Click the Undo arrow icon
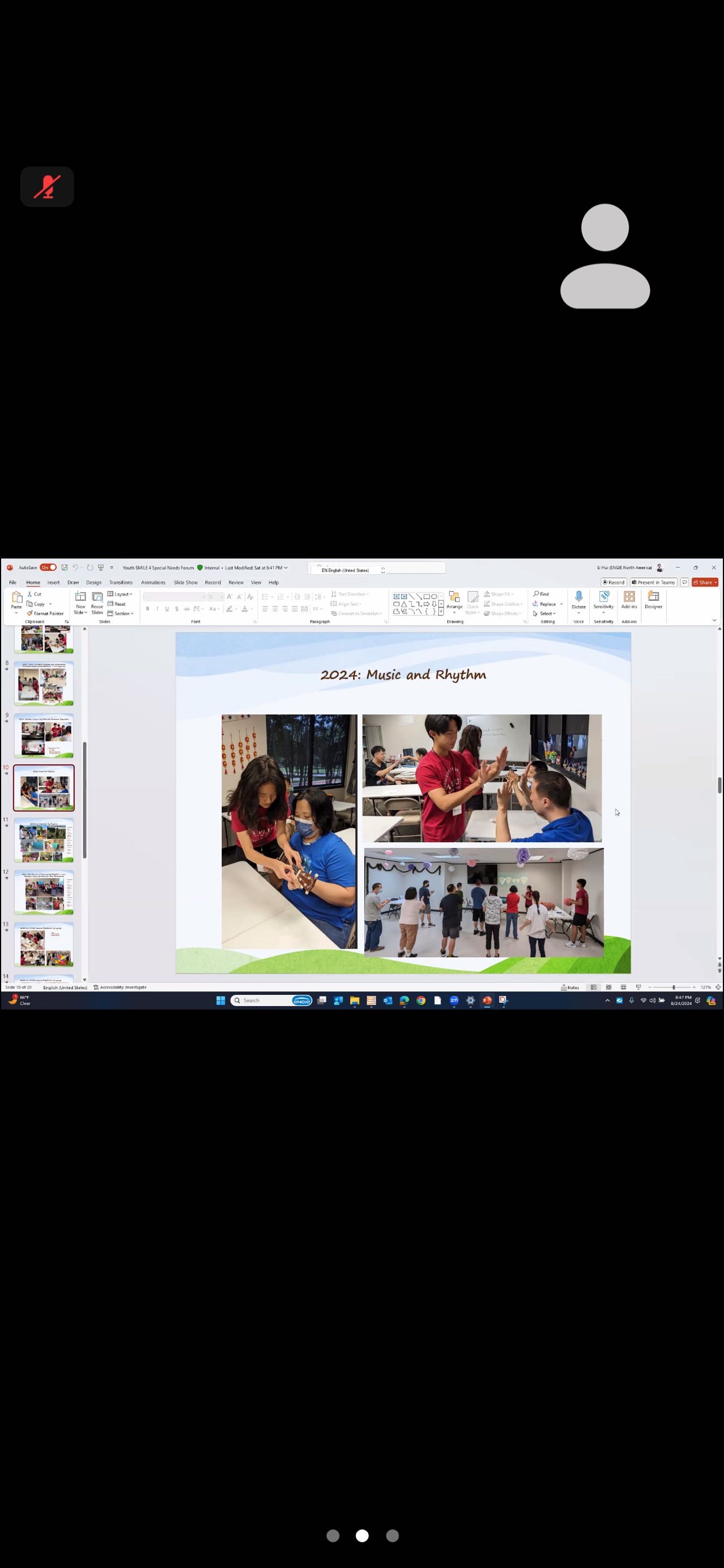The image size is (724, 1568). coord(75,568)
